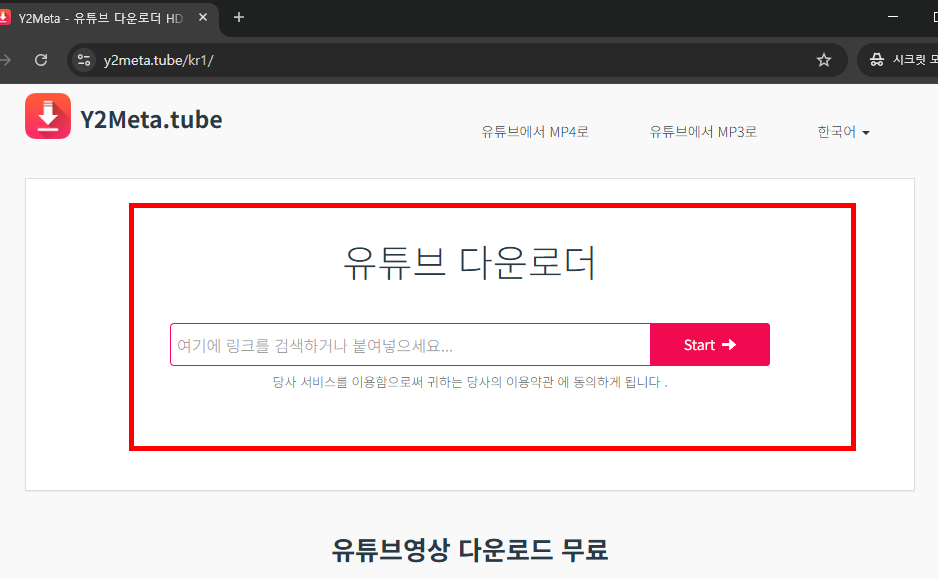The image size is (938, 579).
Task: Click the browser reload icon
Action: (x=41, y=60)
